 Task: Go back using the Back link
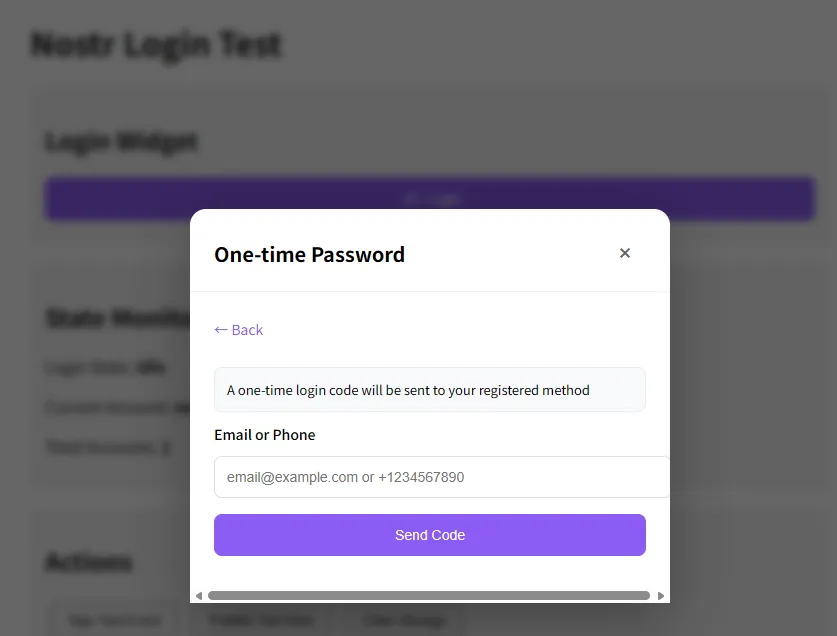coord(239,330)
